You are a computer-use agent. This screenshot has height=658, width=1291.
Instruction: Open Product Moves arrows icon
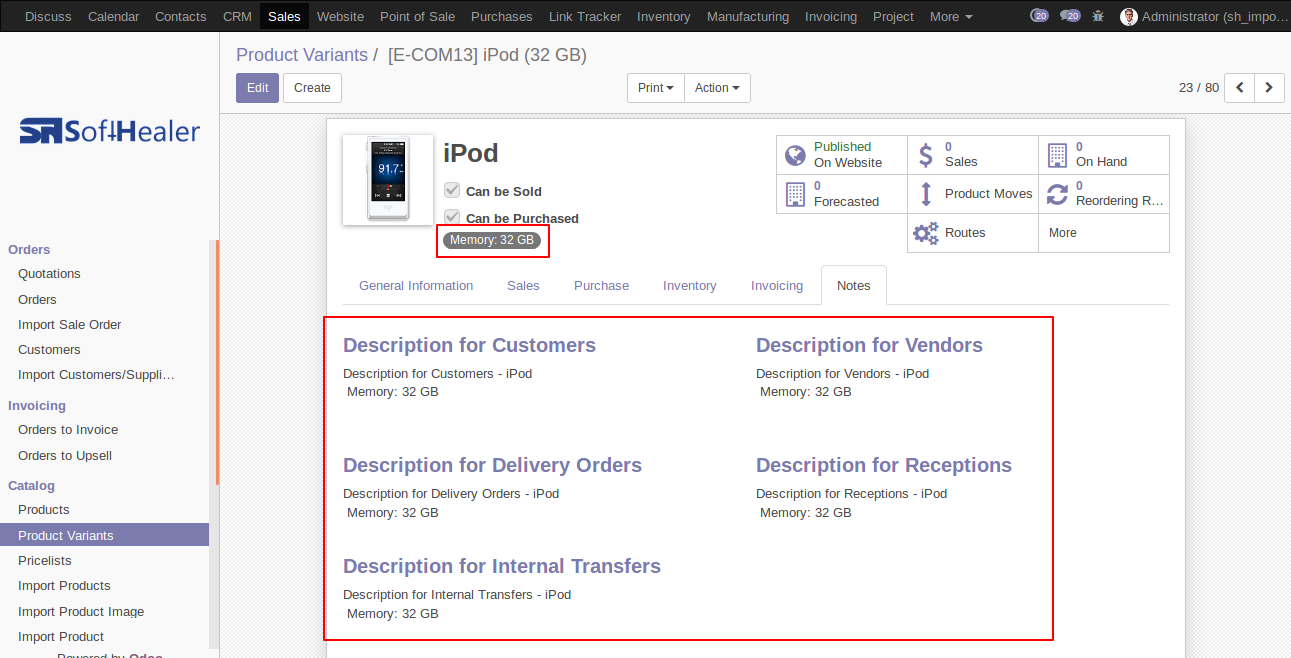coord(926,194)
